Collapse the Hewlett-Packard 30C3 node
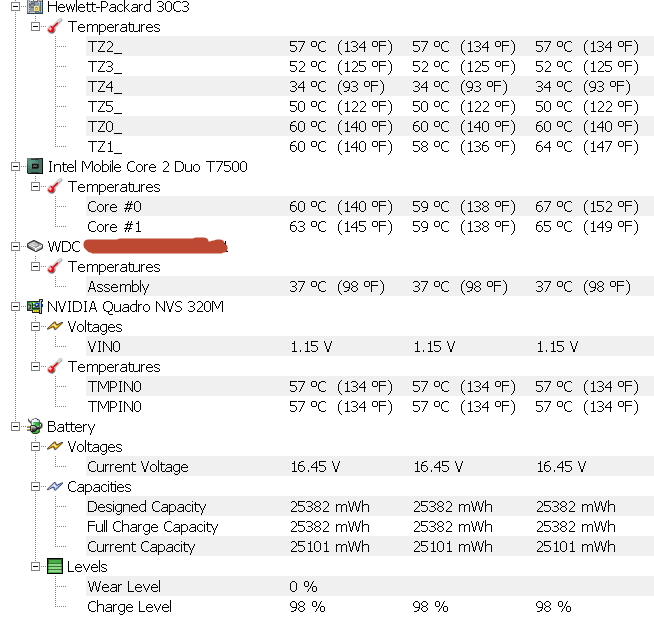The image size is (654, 623). (15, 6)
